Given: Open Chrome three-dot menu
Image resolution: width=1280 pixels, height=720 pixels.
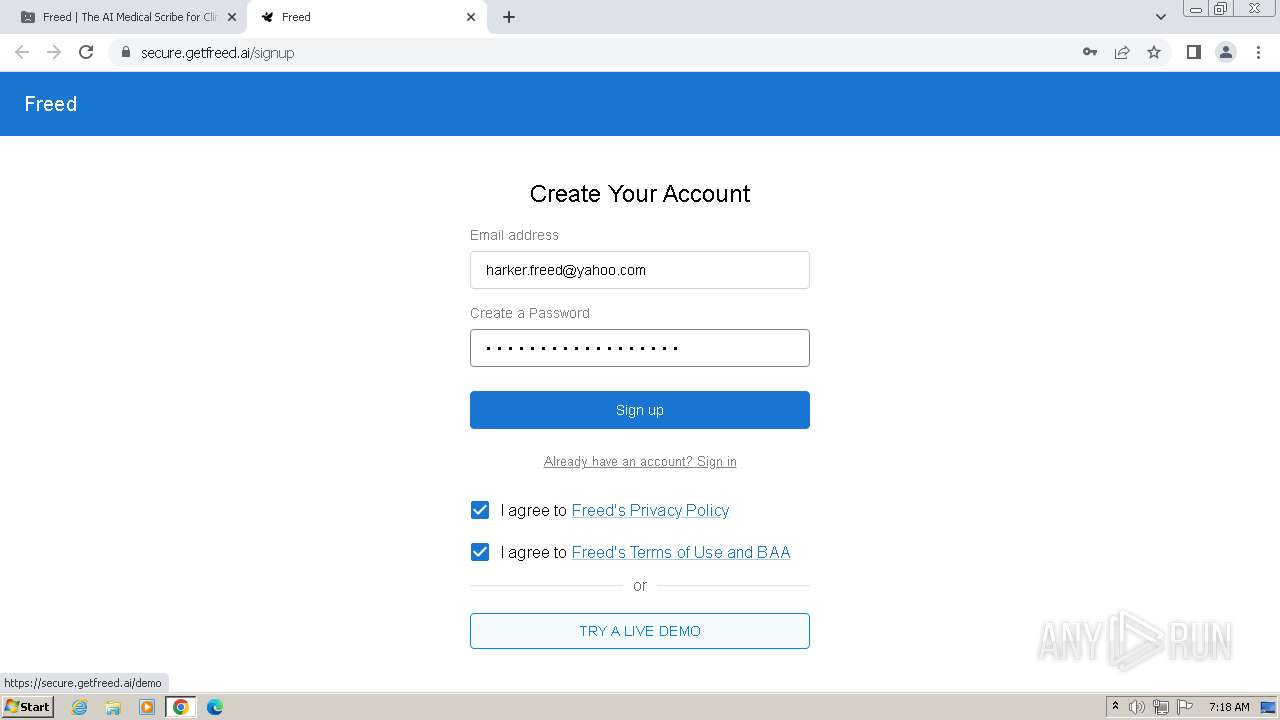Looking at the screenshot, I should coord(1259,52).
